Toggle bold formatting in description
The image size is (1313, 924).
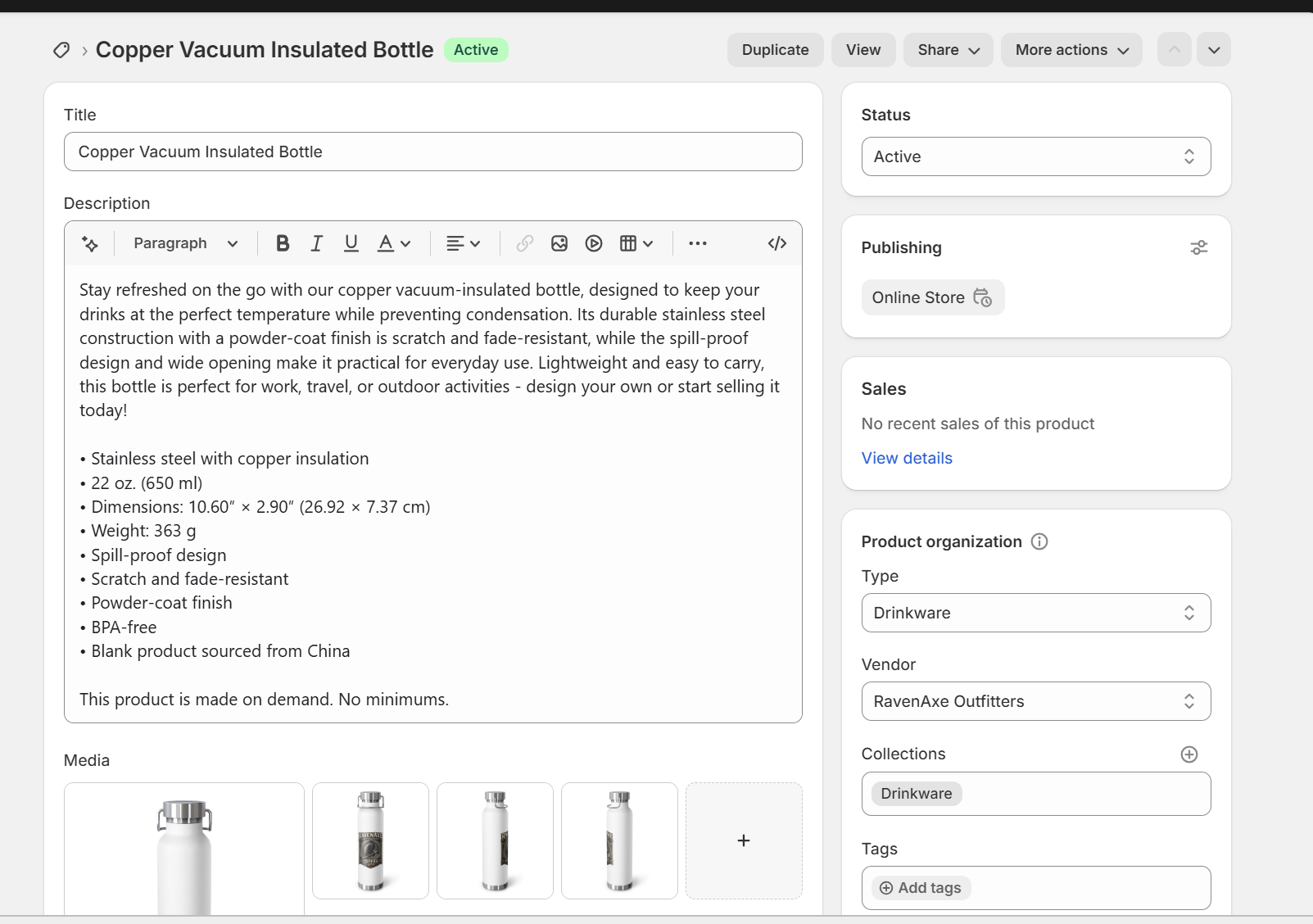(x=283, y=243)
